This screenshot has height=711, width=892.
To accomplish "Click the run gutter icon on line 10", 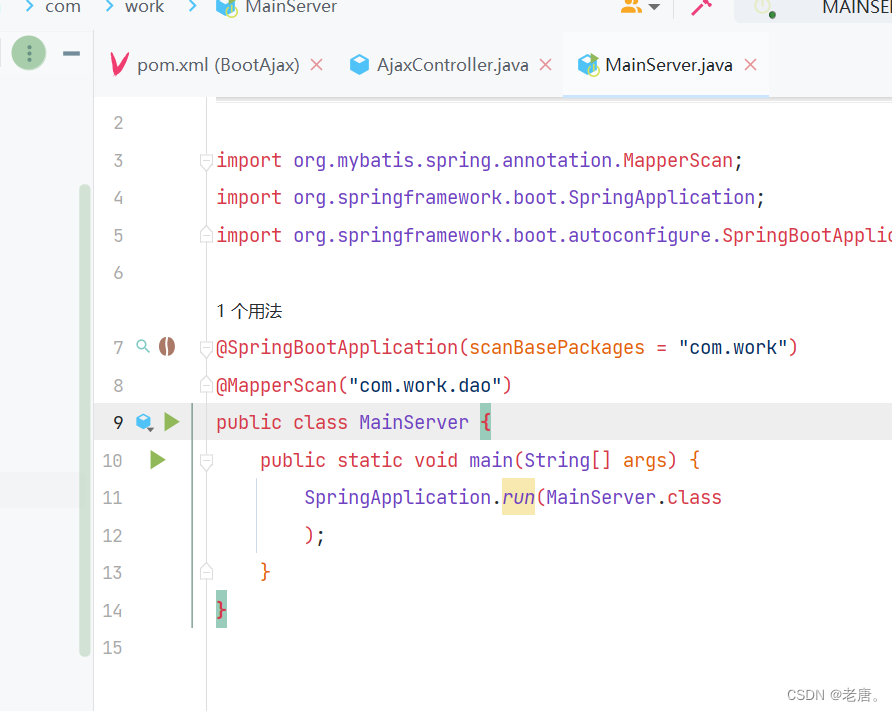I will (158, 460).
